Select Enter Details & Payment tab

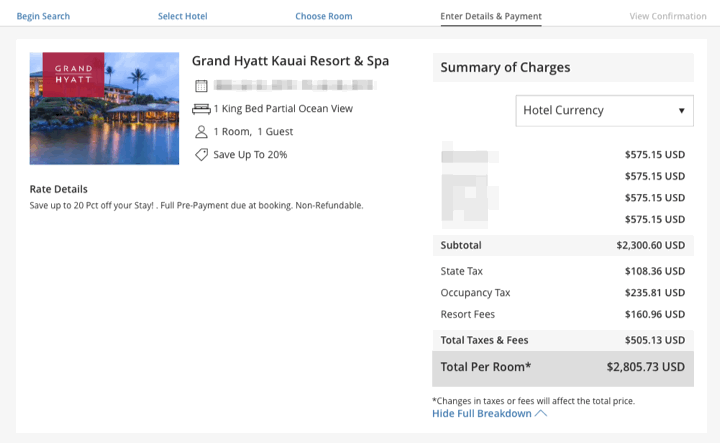click(491, 16)
